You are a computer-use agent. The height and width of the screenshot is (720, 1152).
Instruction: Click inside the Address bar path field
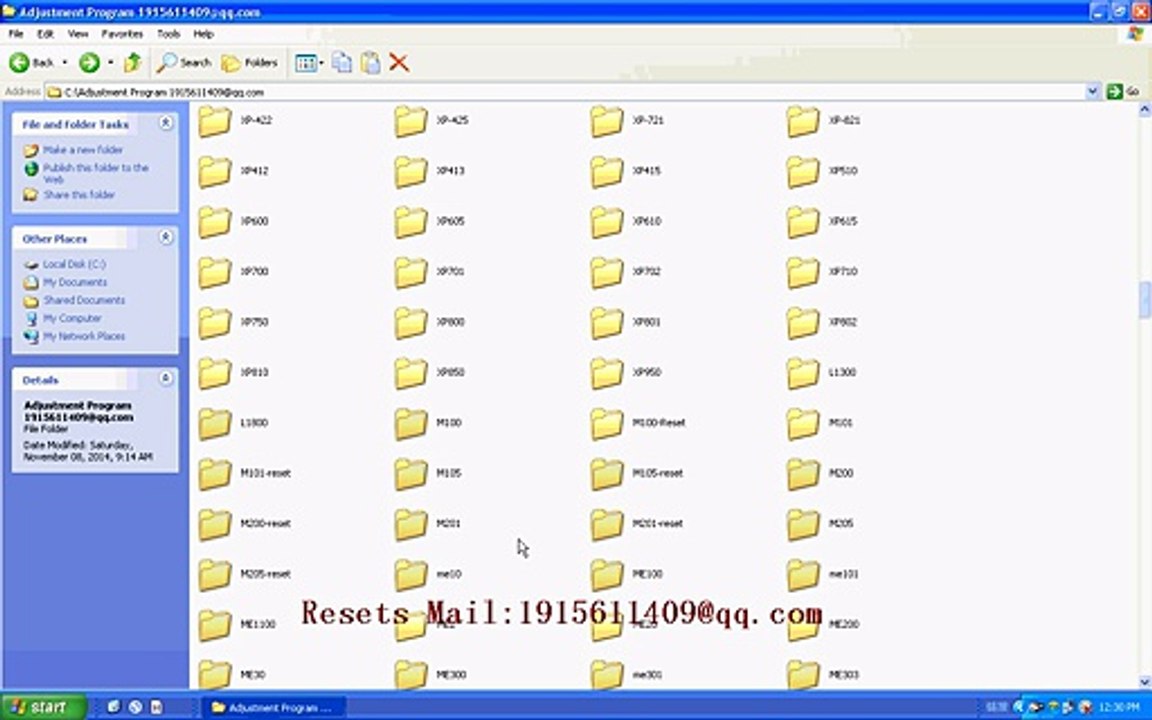click(x=564, y=92)
